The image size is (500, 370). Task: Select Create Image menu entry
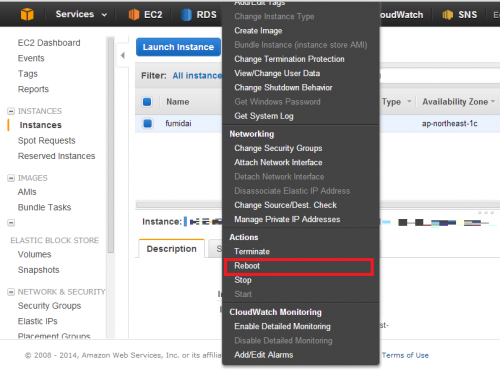258,31
